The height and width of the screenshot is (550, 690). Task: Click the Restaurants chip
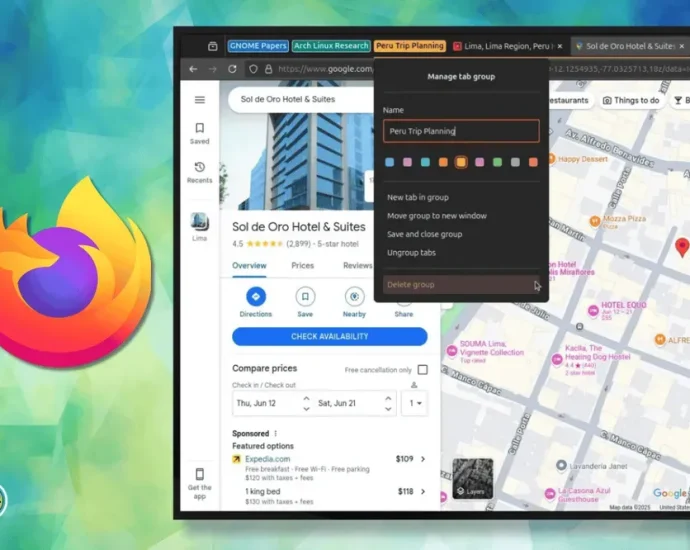click(569, 101)
